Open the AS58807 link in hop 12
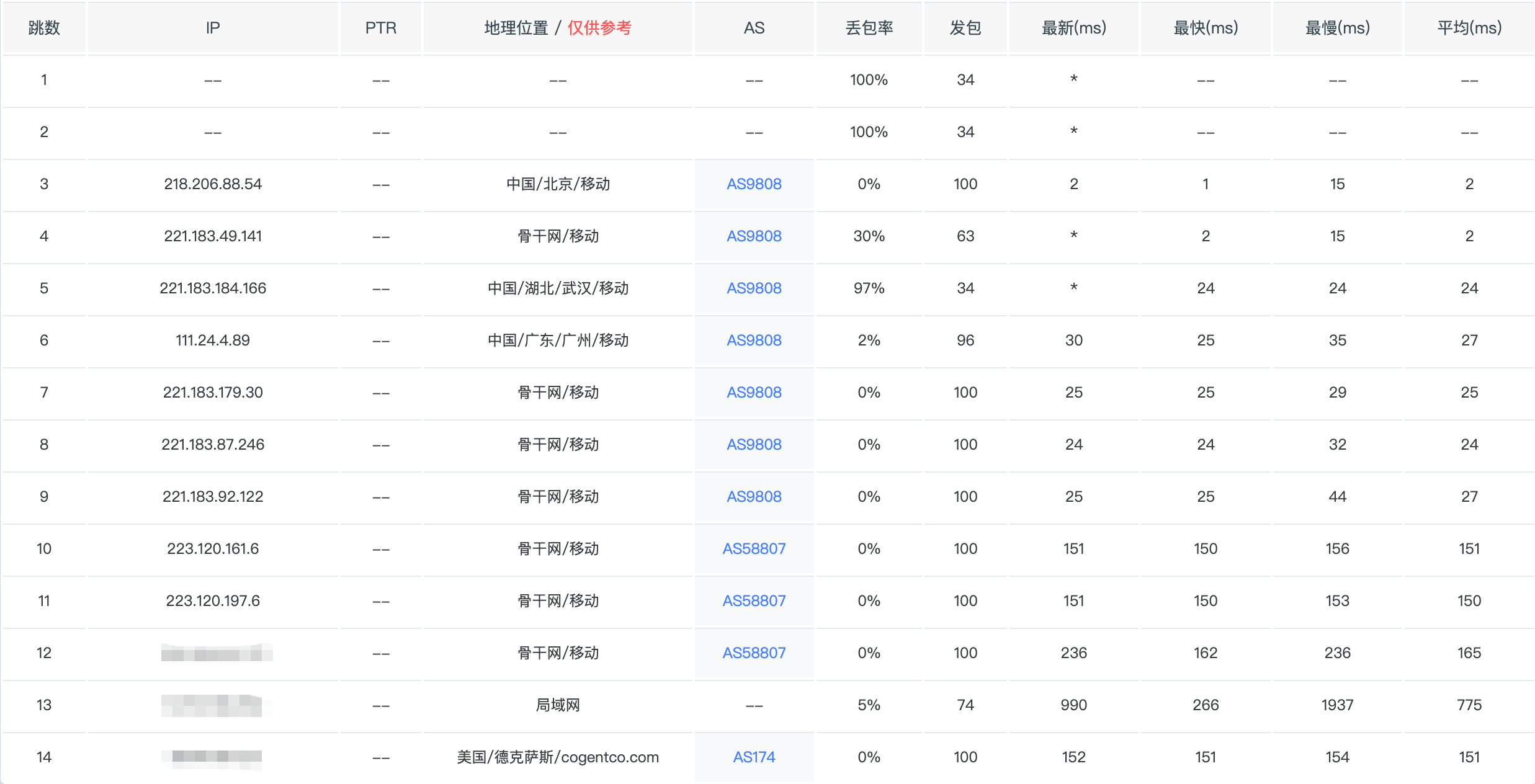The height and width of the screenshot is (784, 1535). (754, 653)
